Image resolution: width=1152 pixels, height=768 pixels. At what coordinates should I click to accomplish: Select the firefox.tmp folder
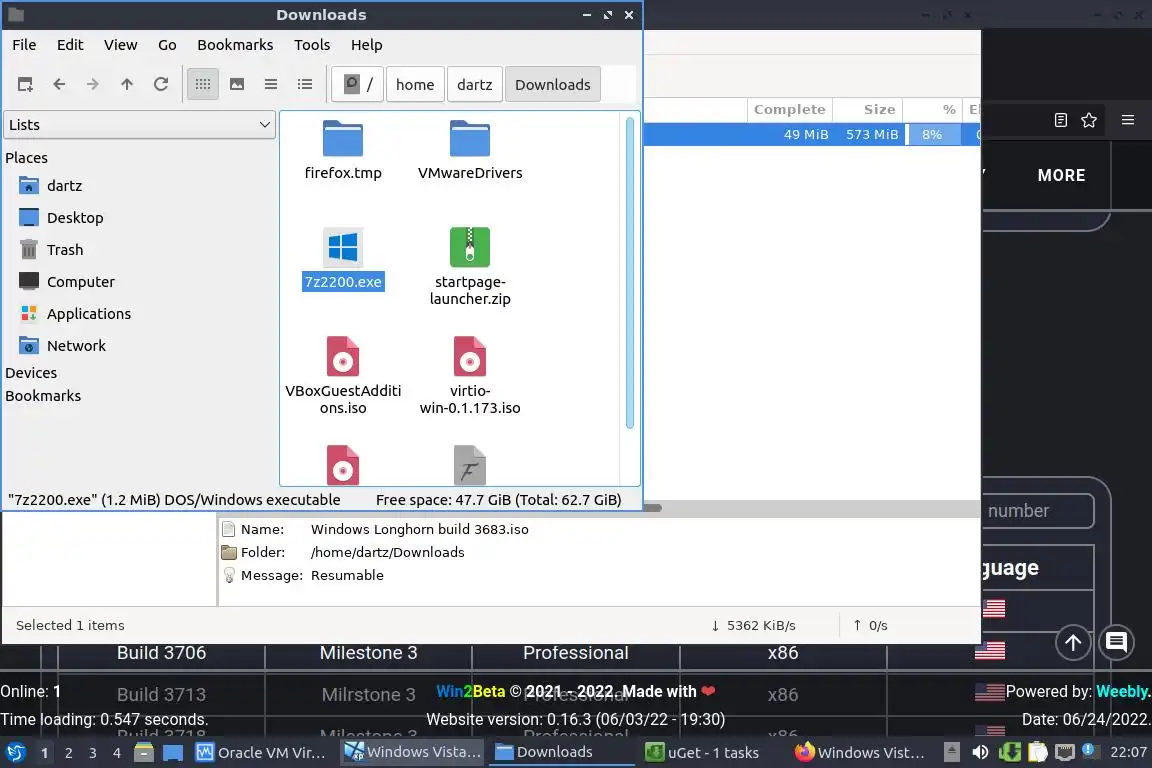pos(343,150)
